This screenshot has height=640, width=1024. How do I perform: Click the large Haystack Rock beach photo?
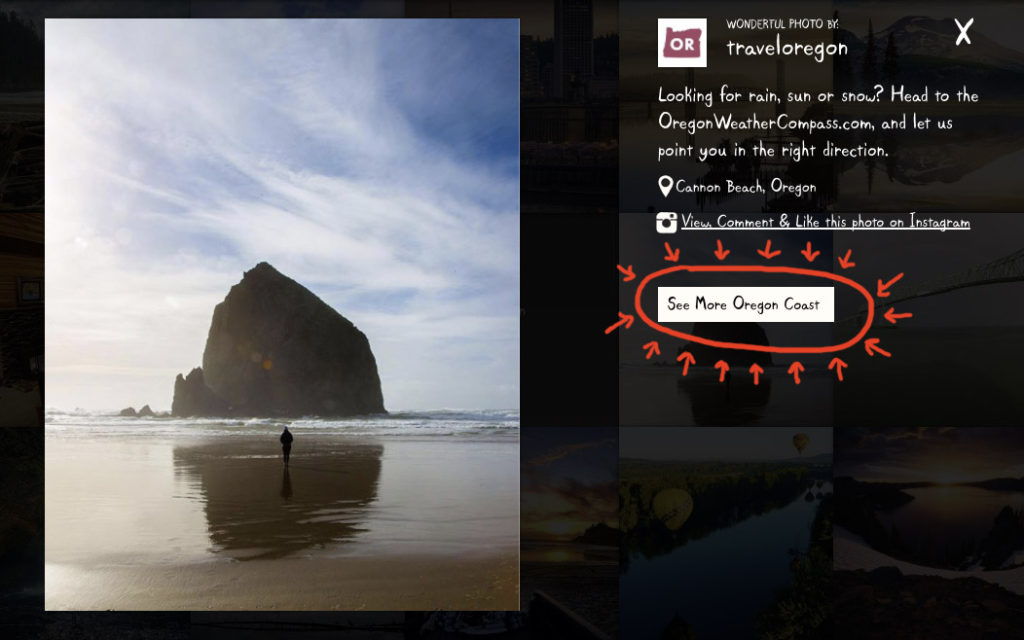(282, 314)
